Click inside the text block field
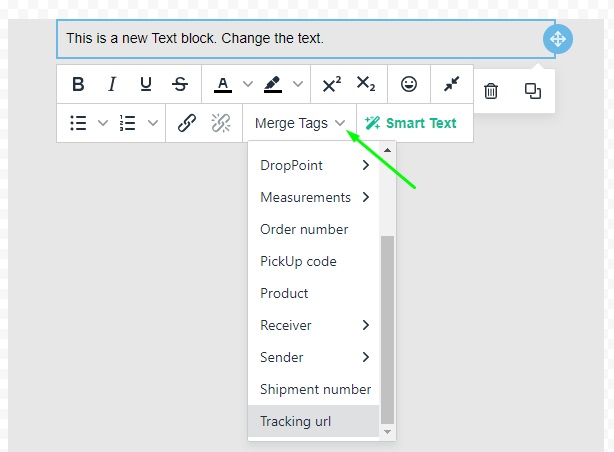This screenshot has height=452, width=614. point(300,39)
